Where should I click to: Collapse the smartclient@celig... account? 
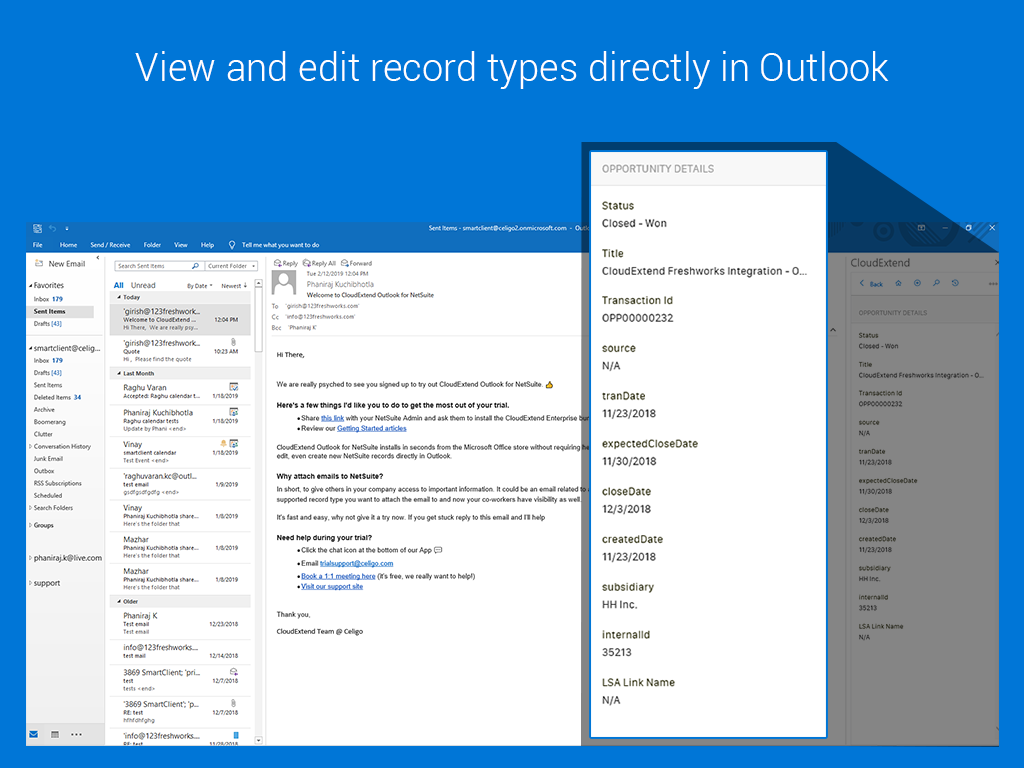pos(30,349)
